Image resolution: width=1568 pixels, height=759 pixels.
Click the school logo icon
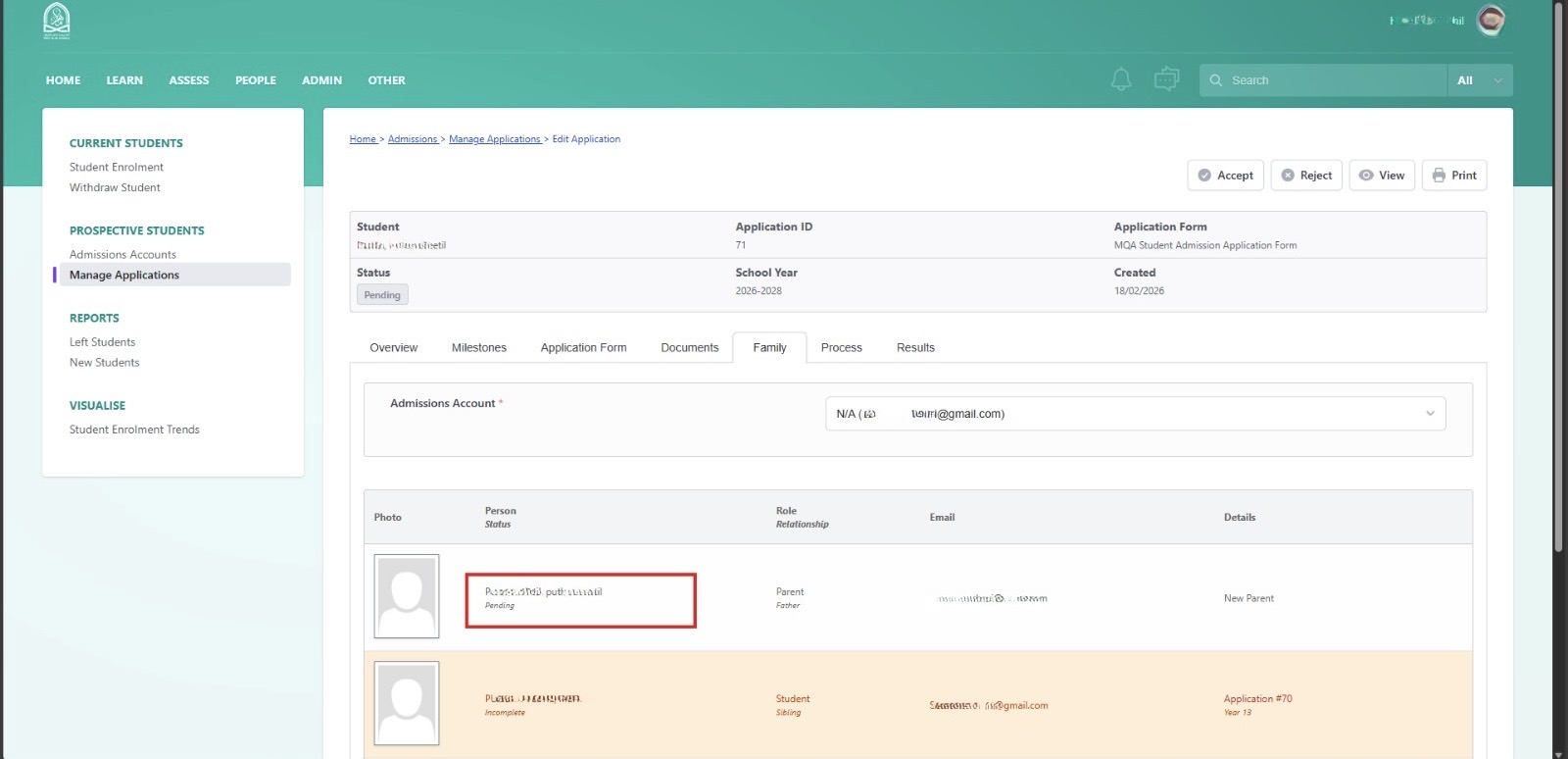pos(57,22)
